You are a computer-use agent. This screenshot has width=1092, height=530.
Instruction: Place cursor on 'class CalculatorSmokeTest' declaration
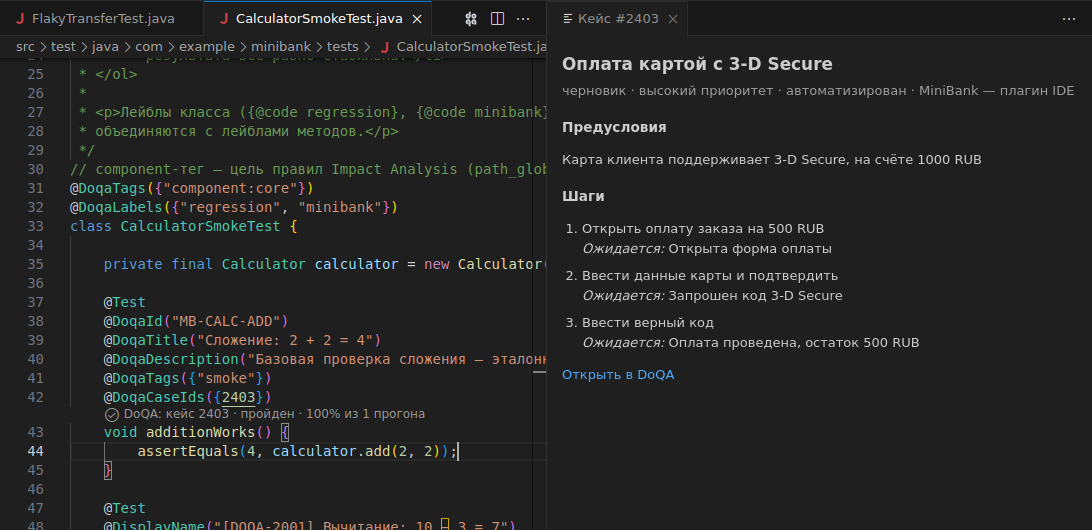click(185, 226)
